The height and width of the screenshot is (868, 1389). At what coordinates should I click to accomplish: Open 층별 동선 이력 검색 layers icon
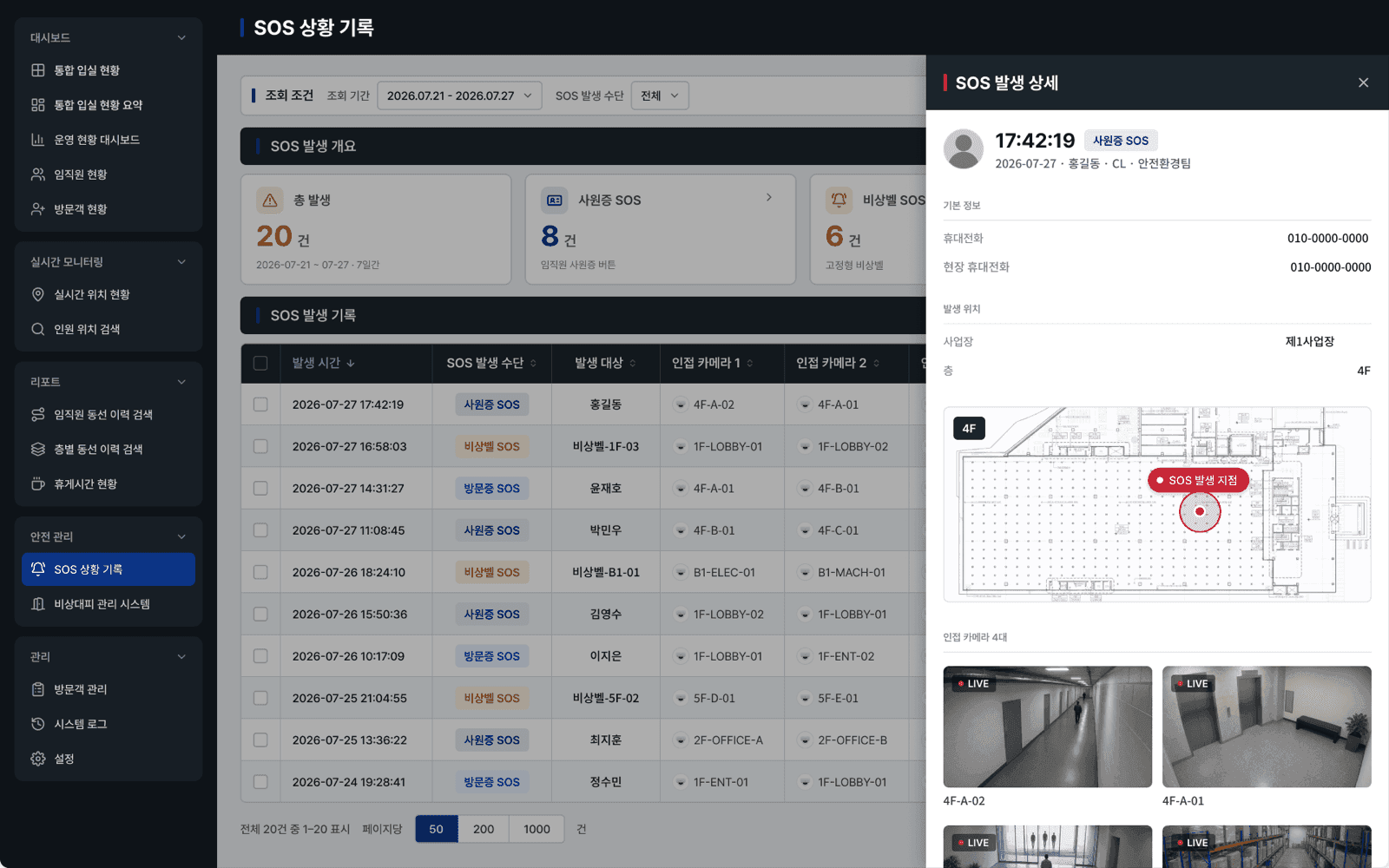(x=38, y=450)
